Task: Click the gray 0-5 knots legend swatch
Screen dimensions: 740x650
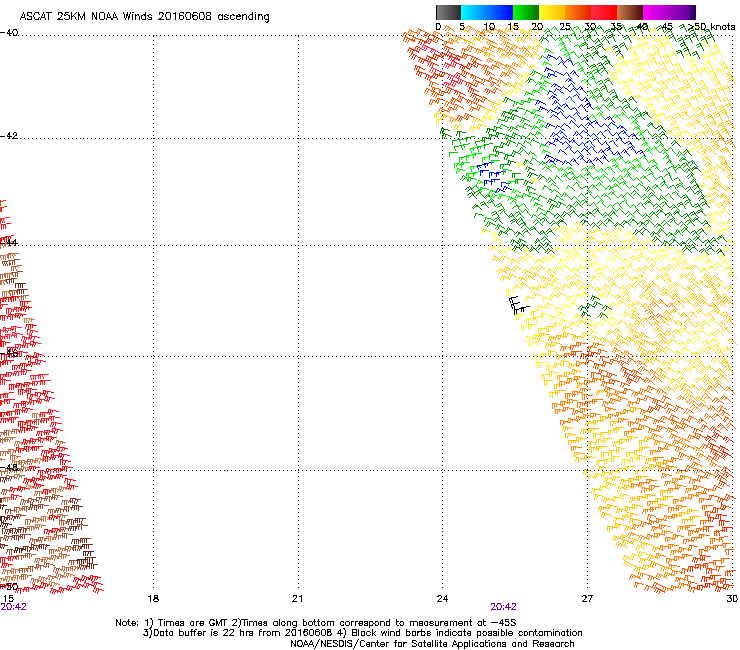Action: coord(448,12)
